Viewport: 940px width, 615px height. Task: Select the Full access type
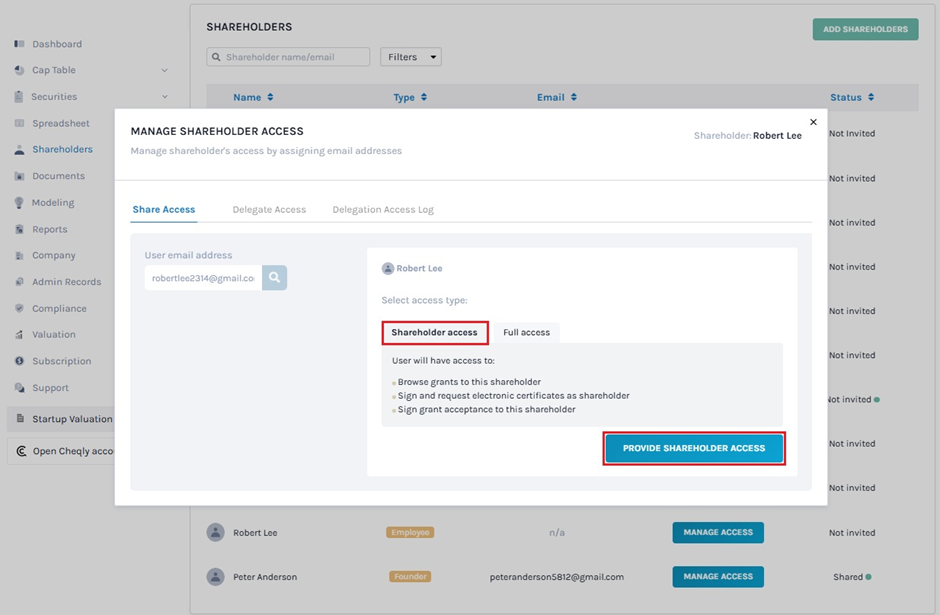(x=526, y=332)
